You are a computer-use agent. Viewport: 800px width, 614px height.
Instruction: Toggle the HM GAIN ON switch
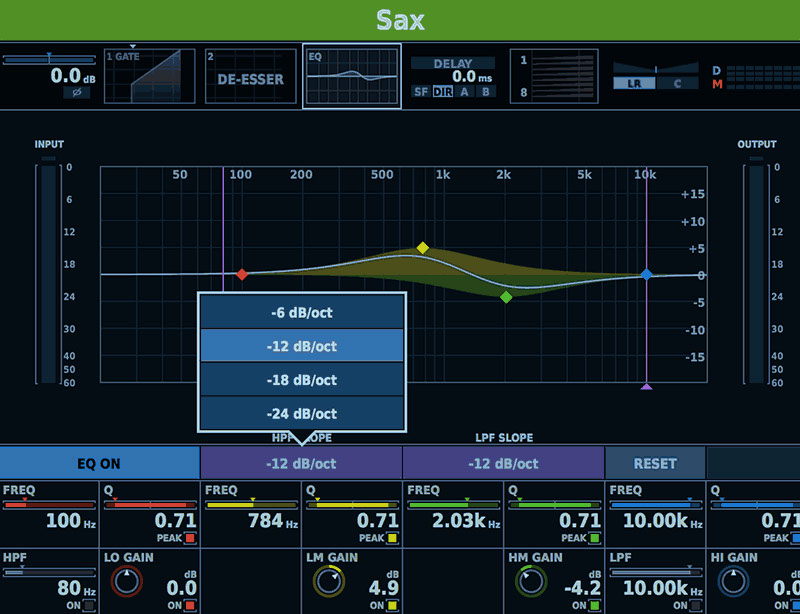coord(593,605)
